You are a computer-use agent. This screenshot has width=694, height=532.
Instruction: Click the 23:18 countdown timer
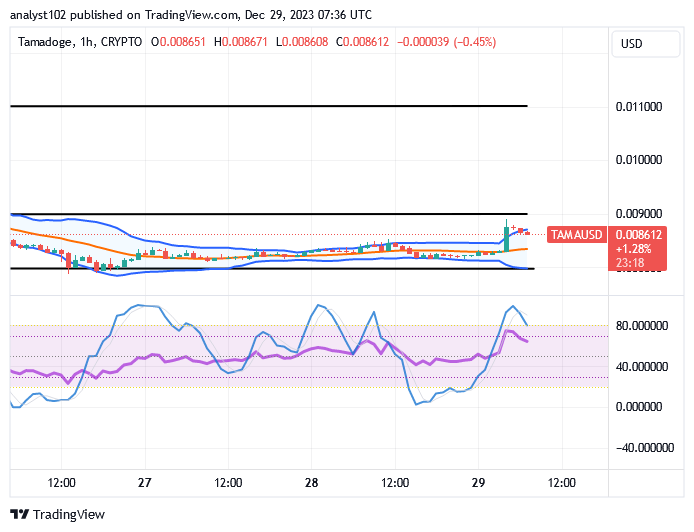[630, 263]
